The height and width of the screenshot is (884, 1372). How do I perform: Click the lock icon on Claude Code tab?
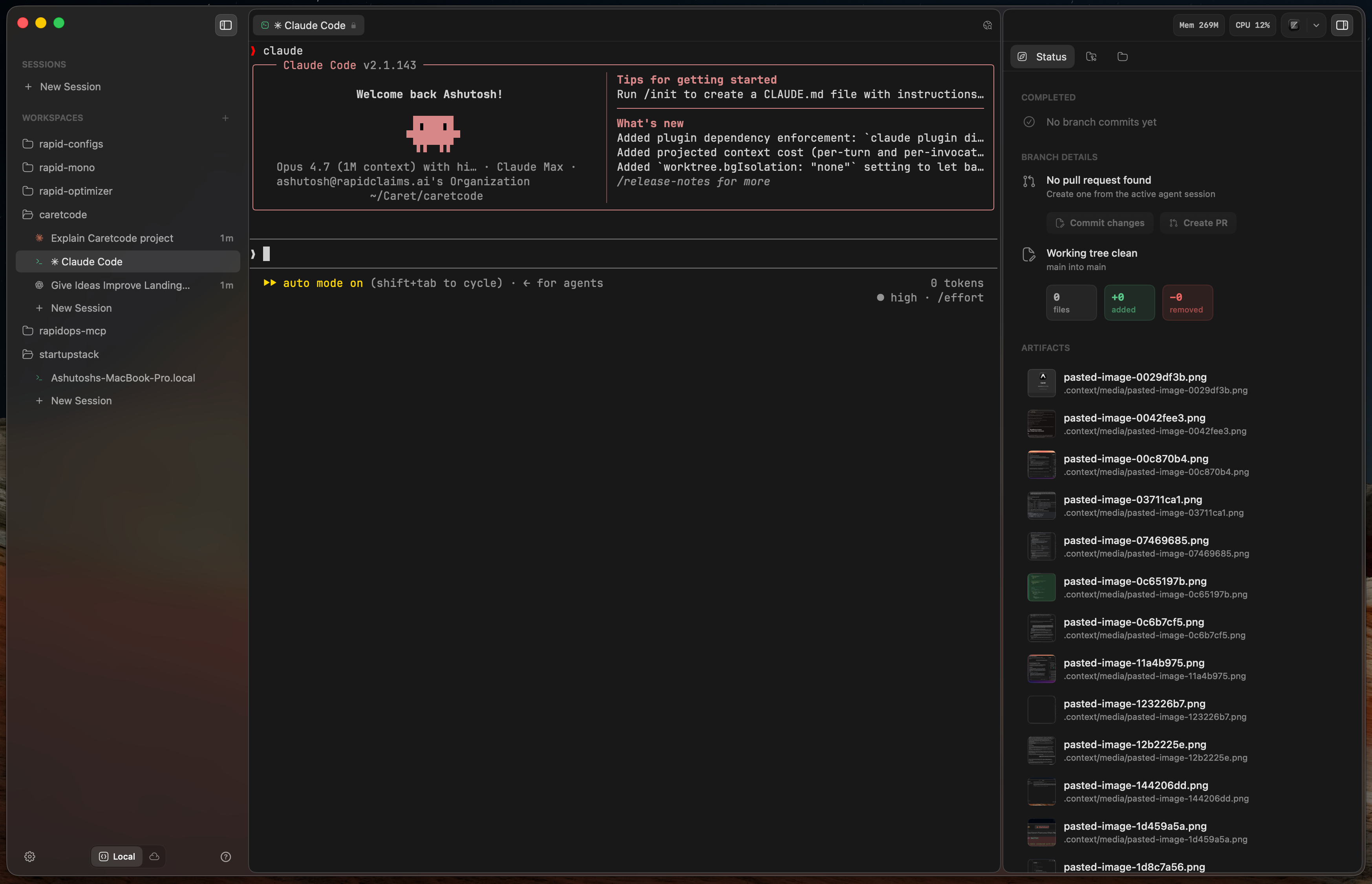pyautogui.click(x=354, y=25)
